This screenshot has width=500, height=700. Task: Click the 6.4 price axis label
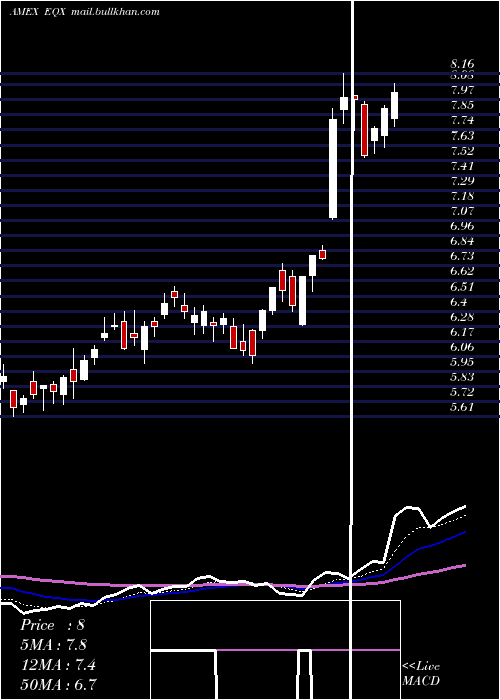(x=459, y=302)
